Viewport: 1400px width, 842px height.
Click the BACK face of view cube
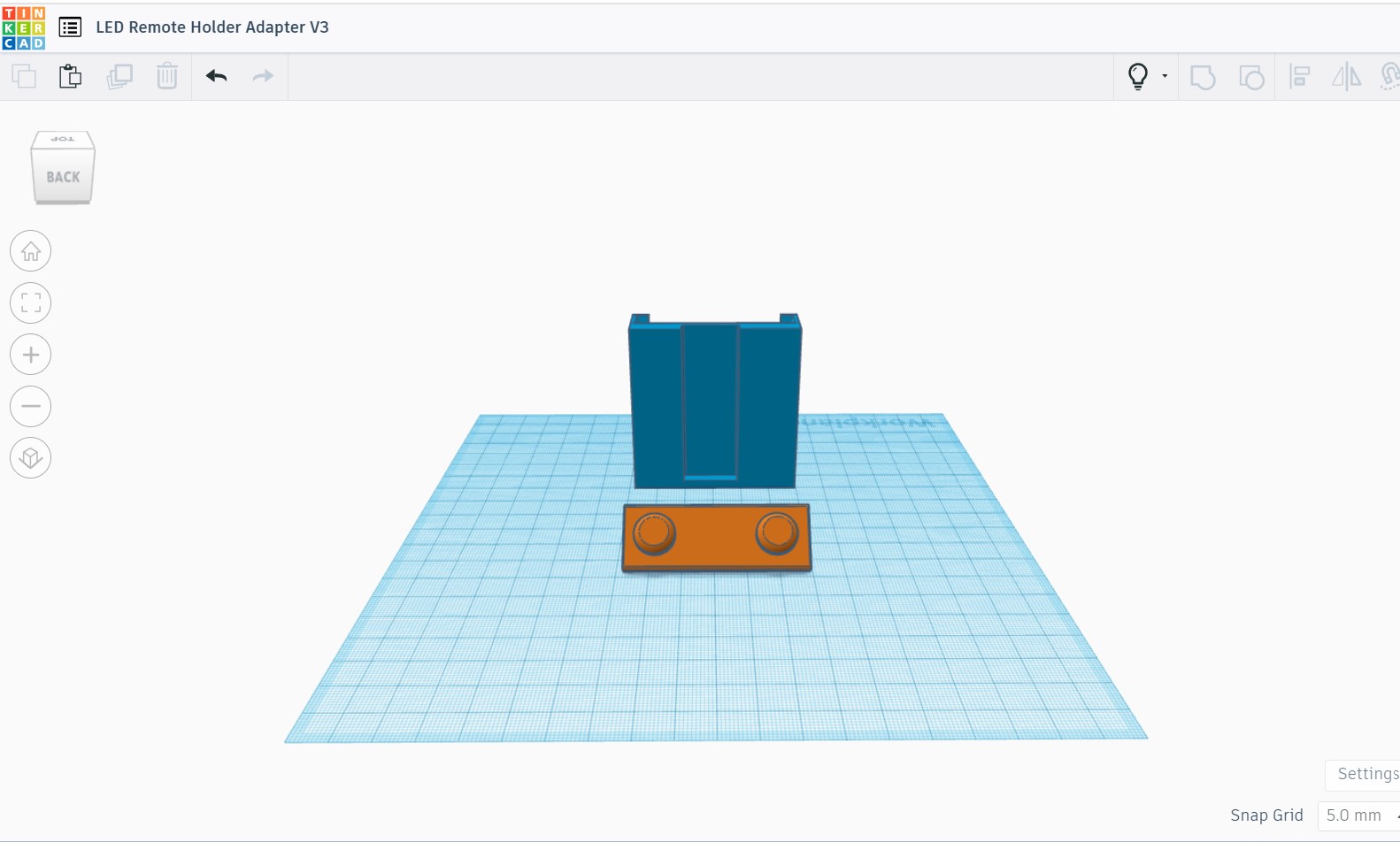[63, 176]
